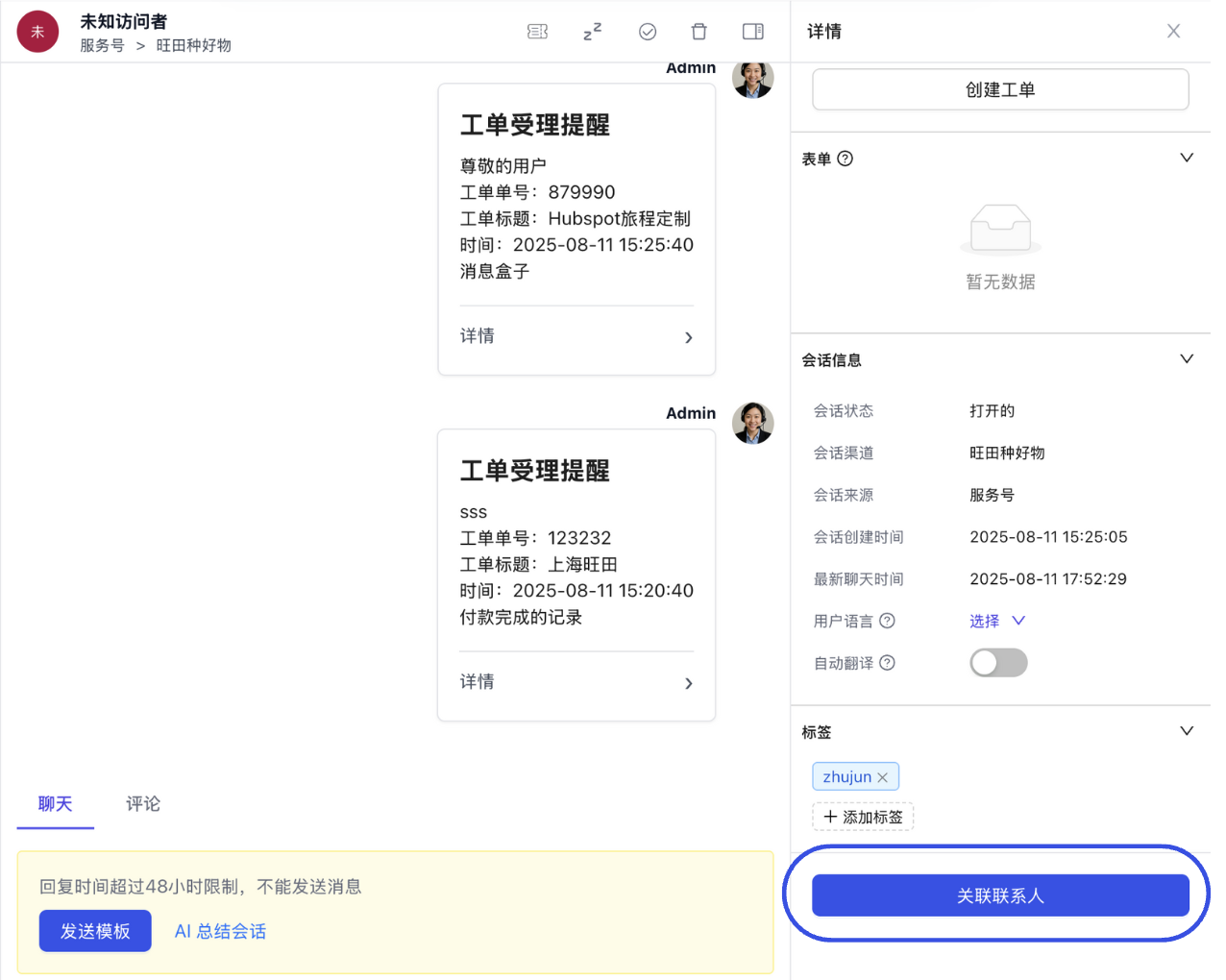
Task: Snooze the conversation using the zZ icon
Action: coord(592,31)
